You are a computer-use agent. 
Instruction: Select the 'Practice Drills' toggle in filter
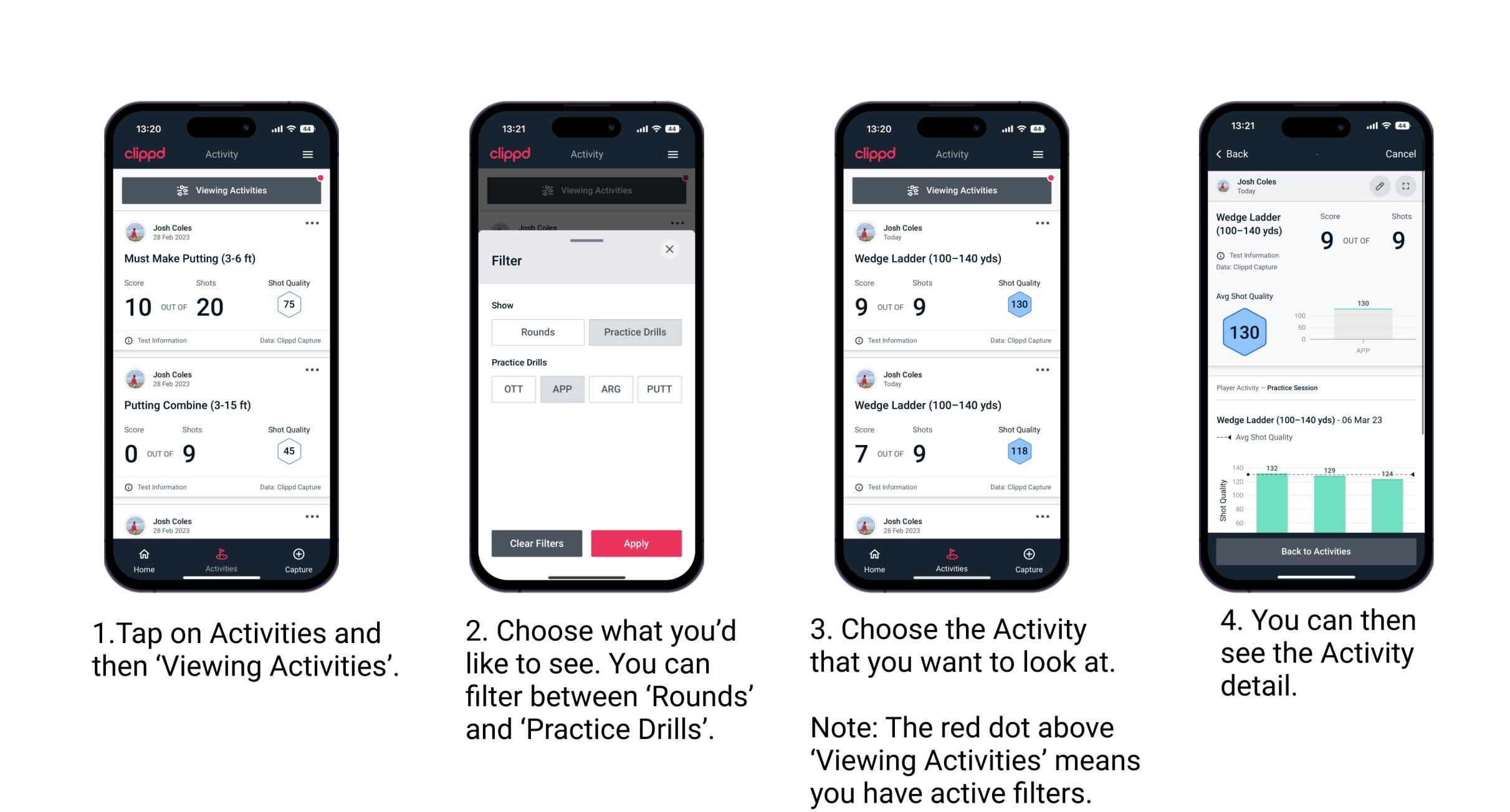(x=634, y=332)
